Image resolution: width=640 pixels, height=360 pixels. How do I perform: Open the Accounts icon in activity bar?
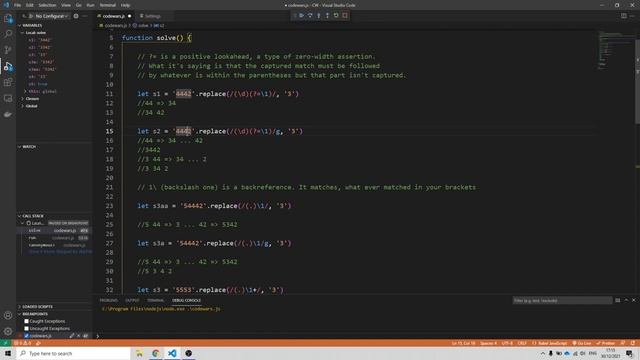8,315
